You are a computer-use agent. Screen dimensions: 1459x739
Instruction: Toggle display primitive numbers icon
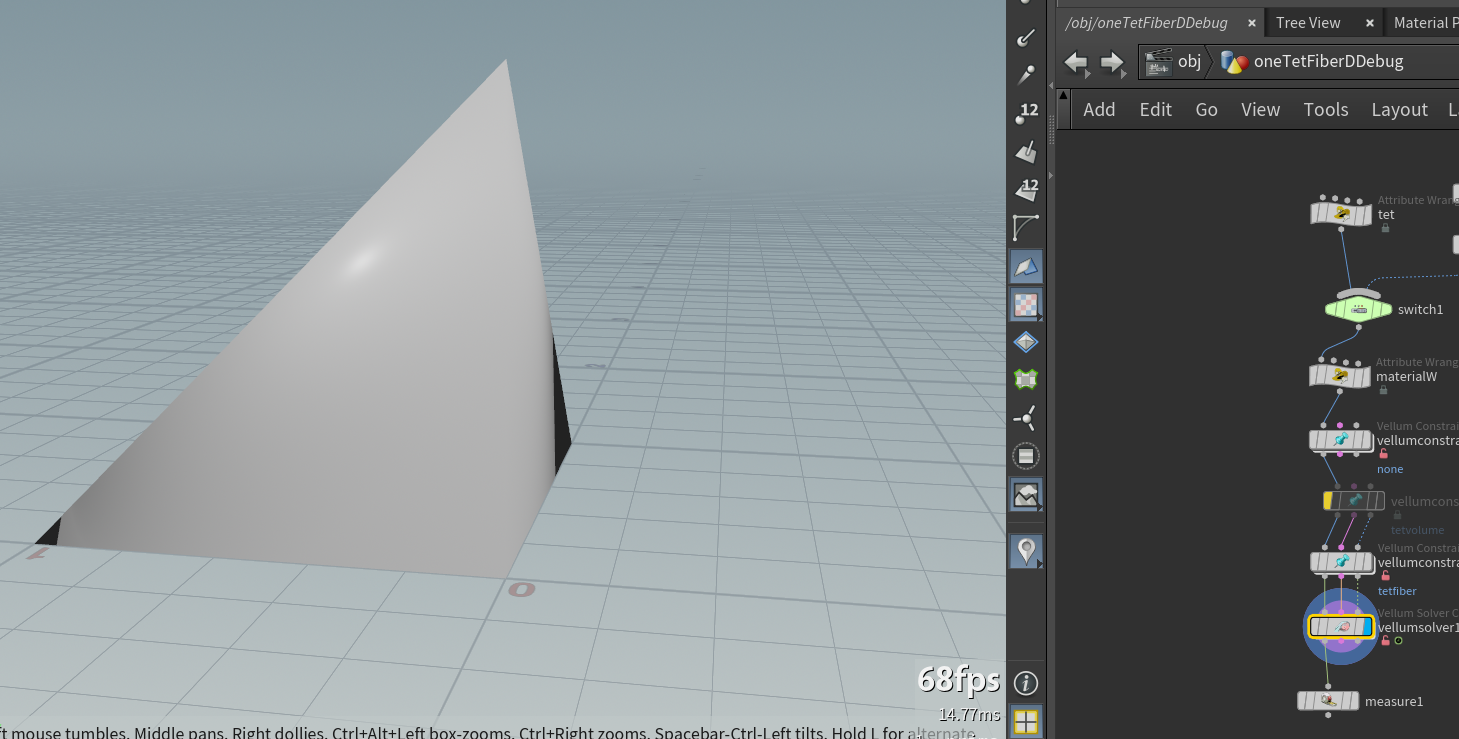pyautogui.click(x=1026, y=189)
